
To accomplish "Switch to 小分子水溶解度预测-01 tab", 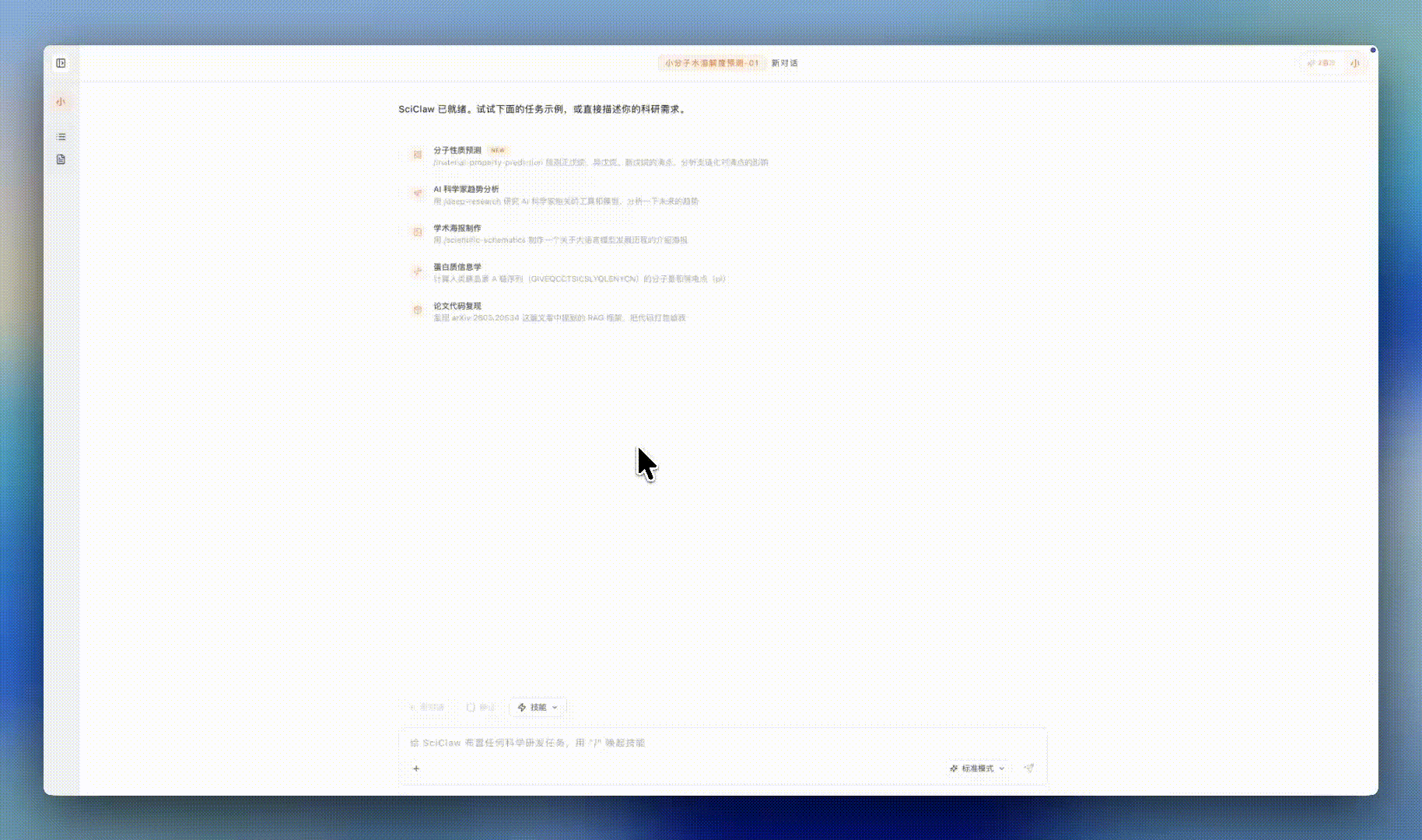I will tap(711, 63).
